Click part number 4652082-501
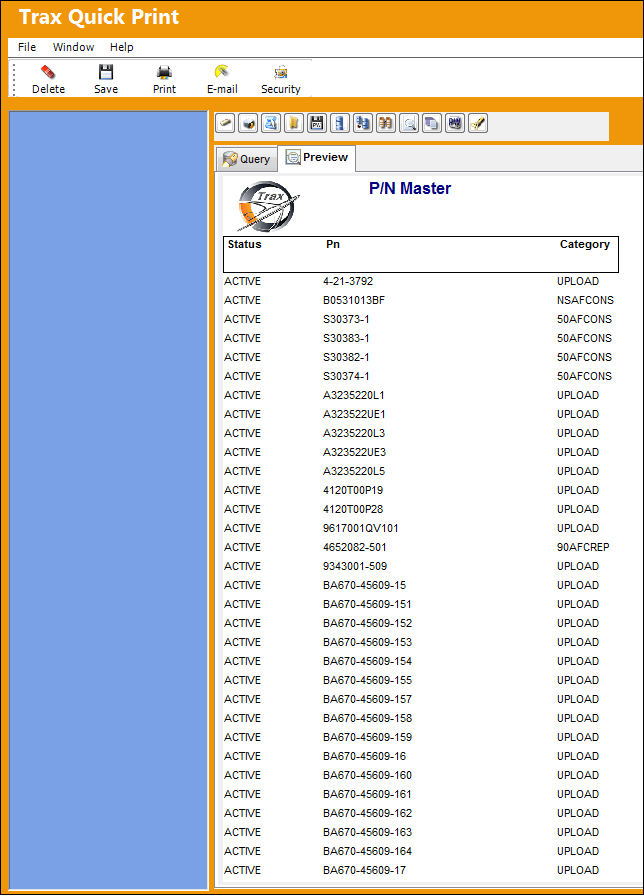Viewport: 644px width, 895px height. click(x=355, y=547)
